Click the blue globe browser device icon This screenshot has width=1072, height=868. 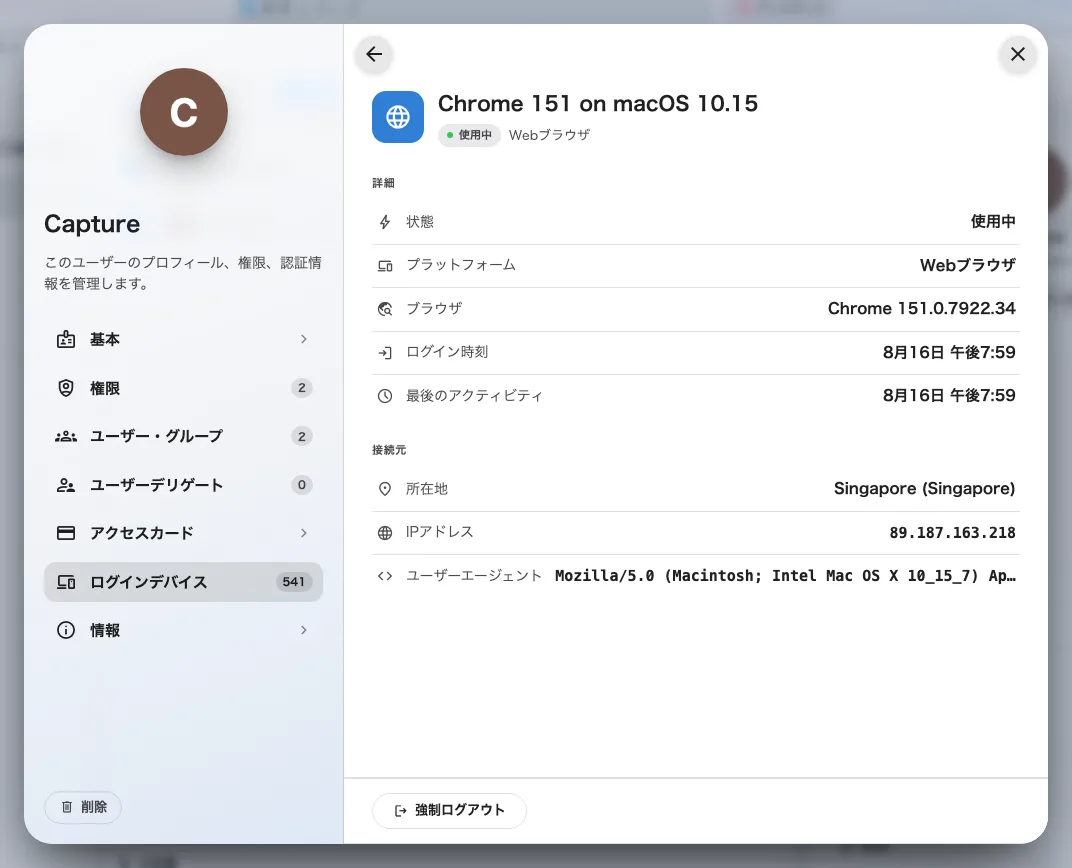[x=398, y=117]
